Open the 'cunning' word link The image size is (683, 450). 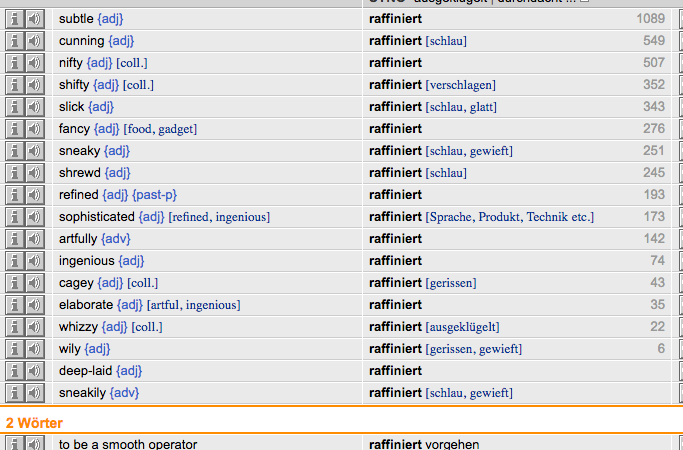pos(82,41)
